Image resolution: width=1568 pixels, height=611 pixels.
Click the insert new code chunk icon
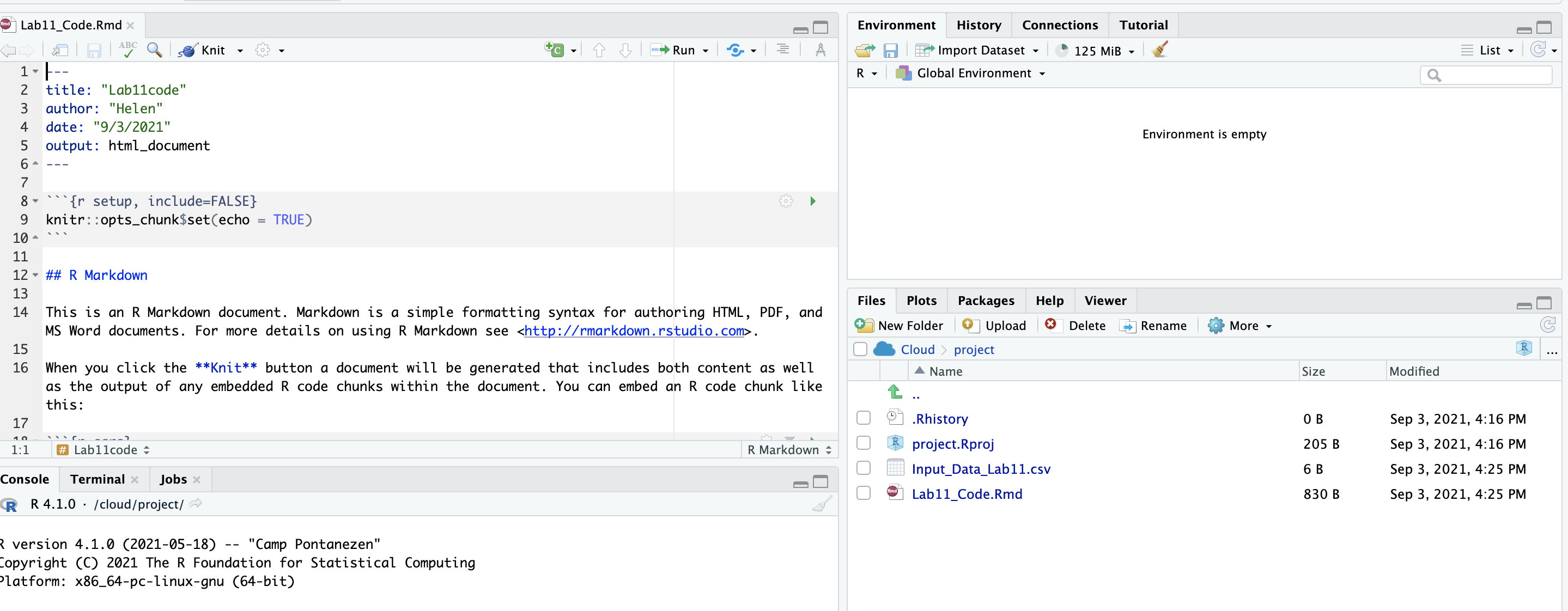554,50
